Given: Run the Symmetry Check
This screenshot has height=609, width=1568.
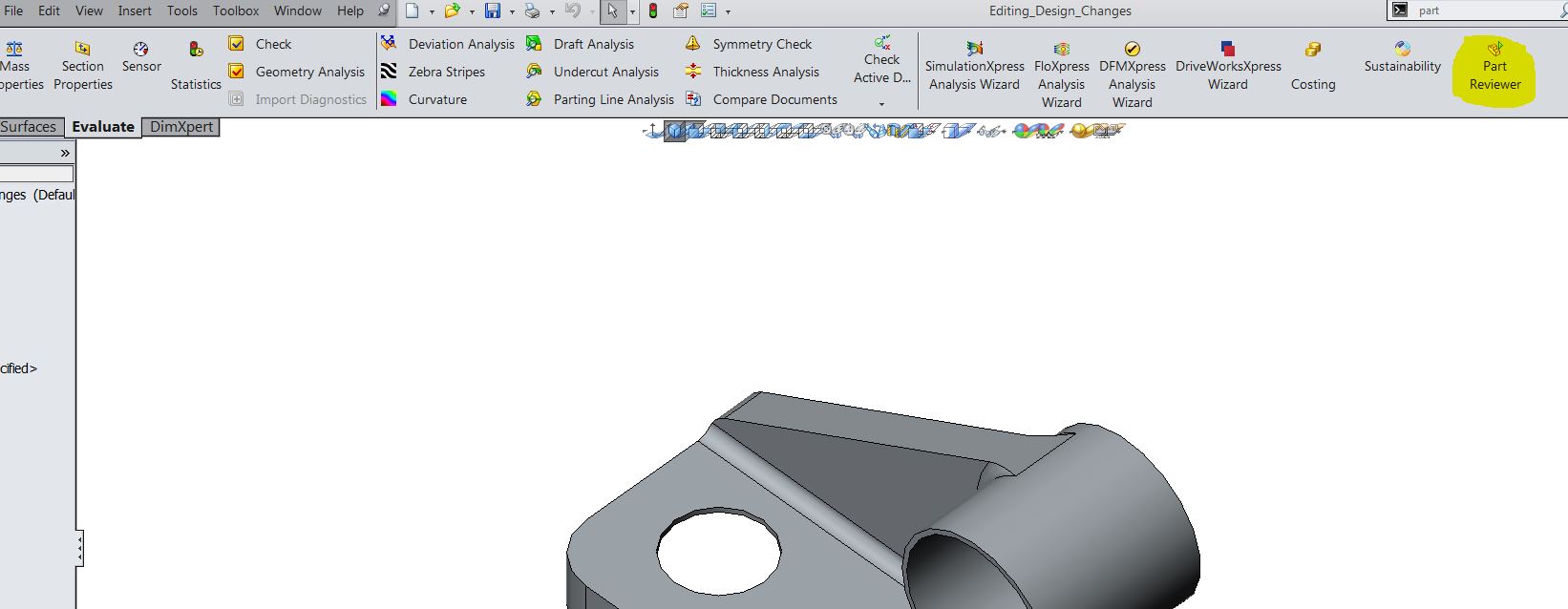Looking at the screenshot, I should click(748, 44).
